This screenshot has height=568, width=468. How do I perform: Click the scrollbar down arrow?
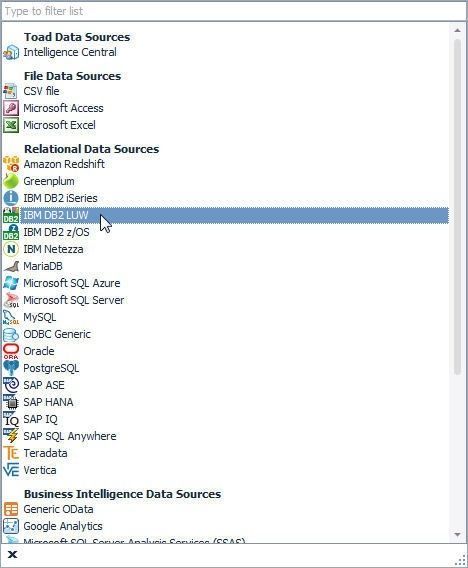pos(457,535)
